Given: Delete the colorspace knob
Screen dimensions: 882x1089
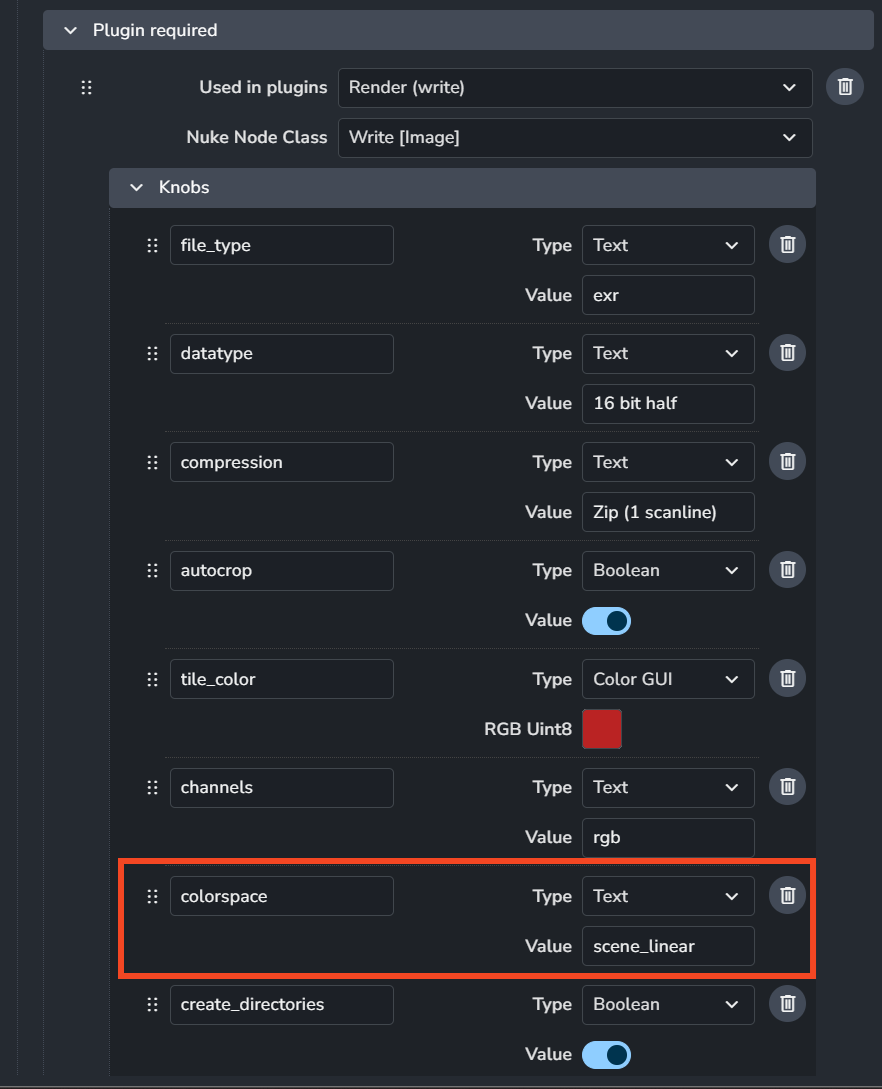Looking at the screenshot, I should coord(787,895).
